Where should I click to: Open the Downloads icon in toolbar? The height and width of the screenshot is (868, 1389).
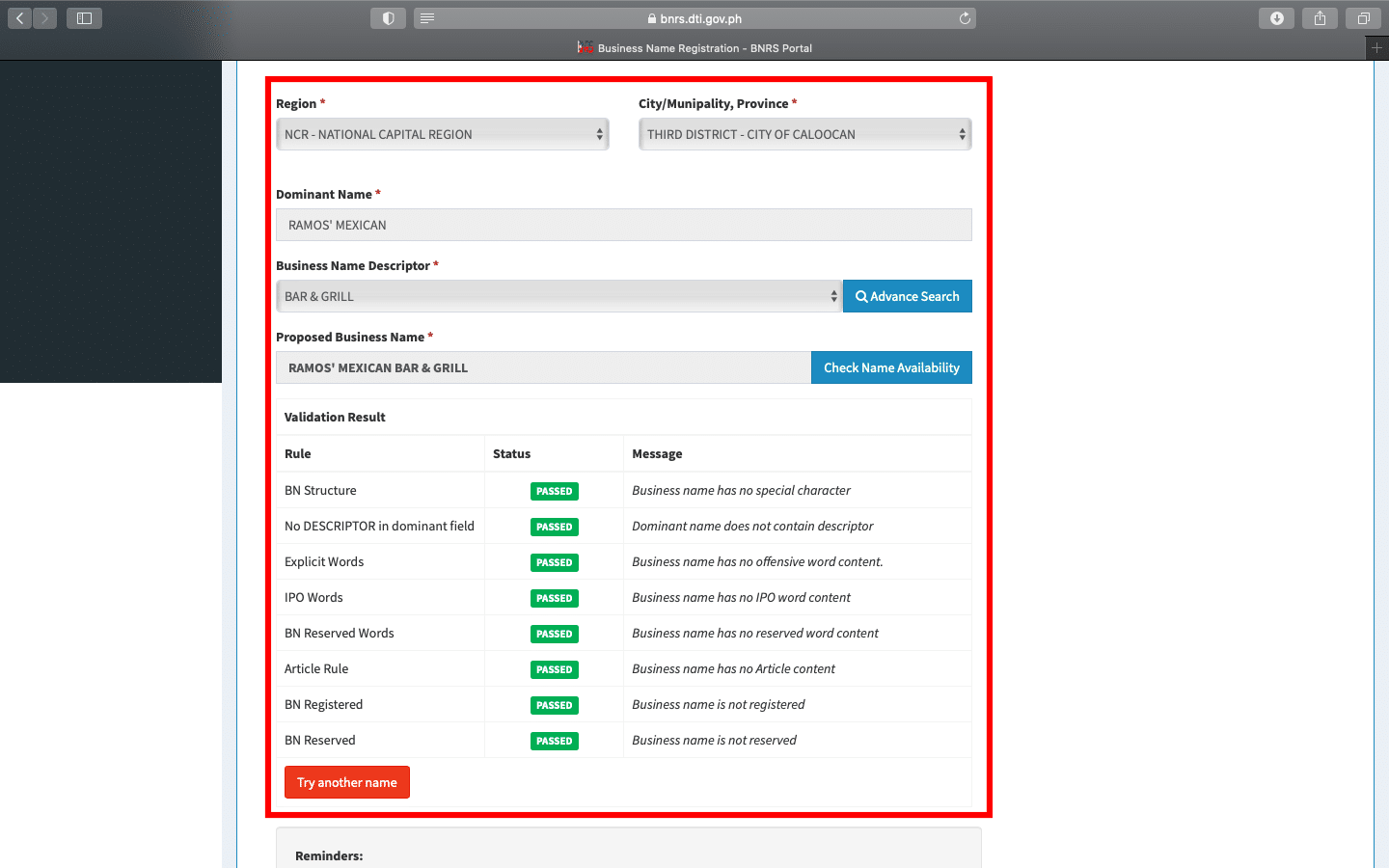click(x=1276, y=18)
